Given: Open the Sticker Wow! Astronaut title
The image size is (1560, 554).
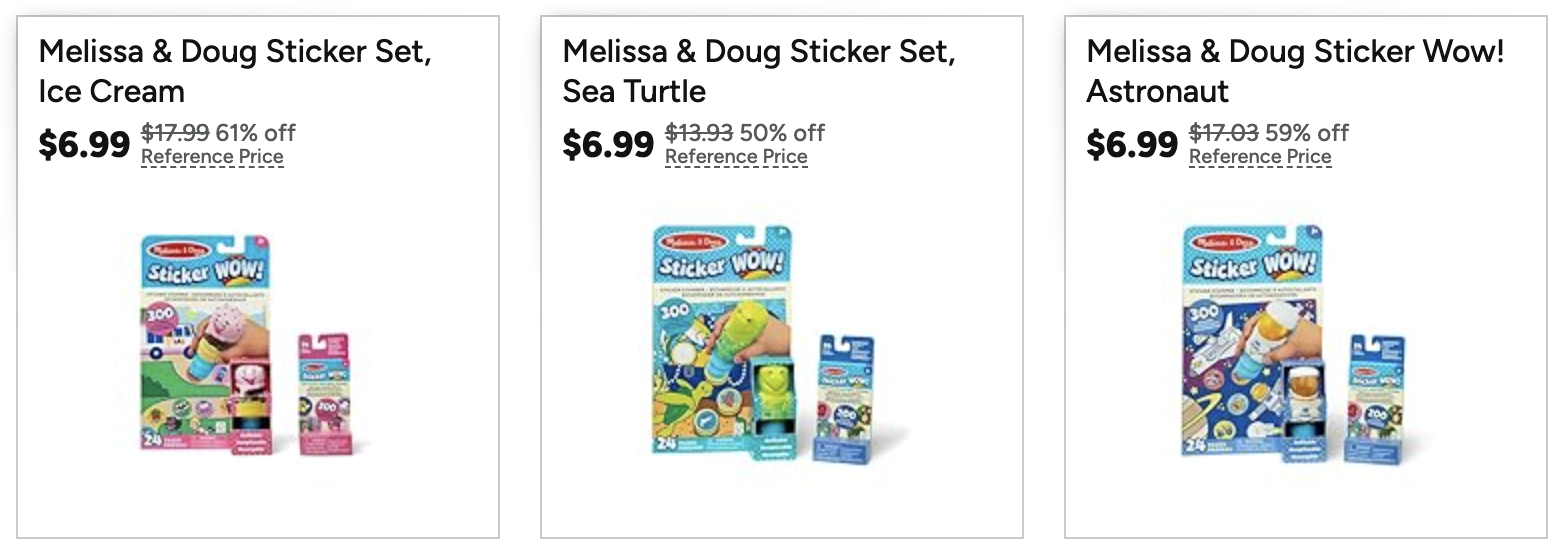Looking at the screenshot, I should point(1294,71).
